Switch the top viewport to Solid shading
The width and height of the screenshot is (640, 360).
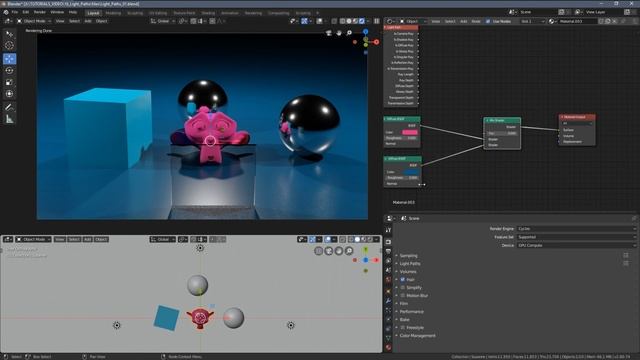coord(349,21)
